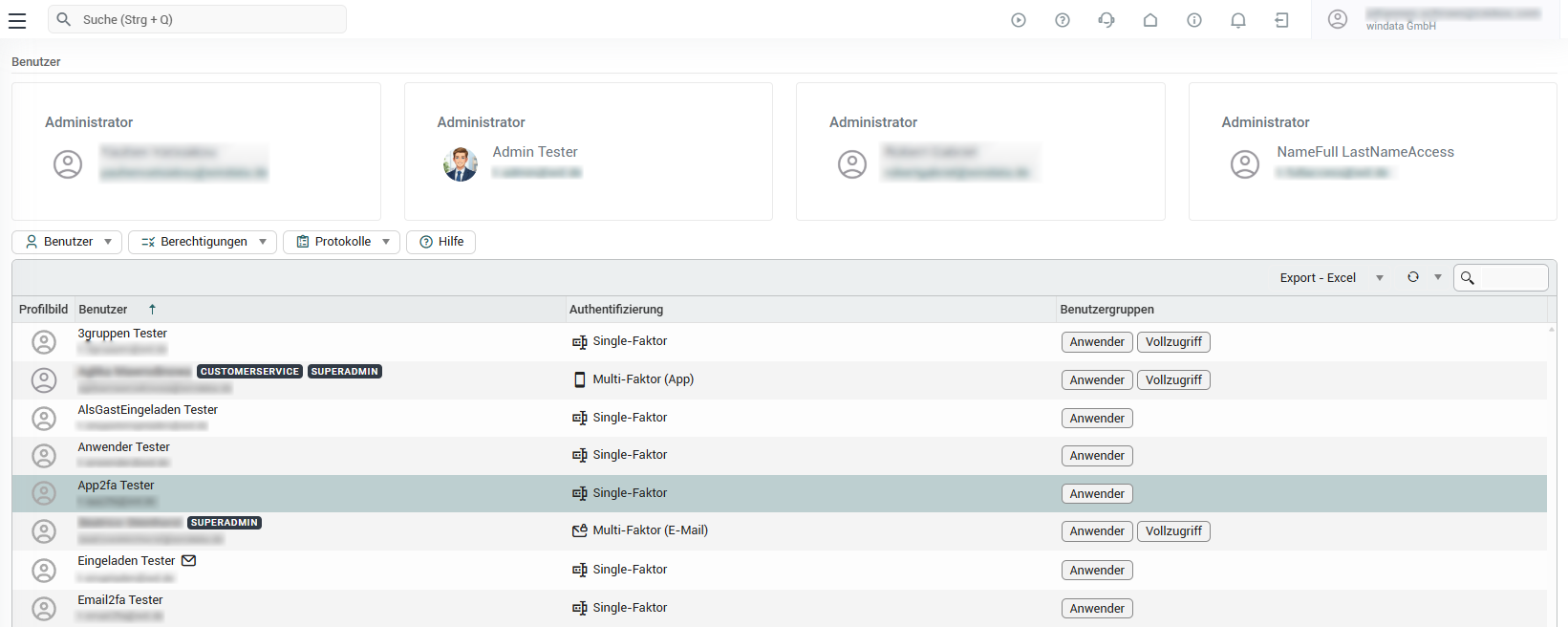Image resolution: width=1568 pixels, height=627 pixels.
Task: Open the Protokolle menu
Action: (x=342, y=242)
